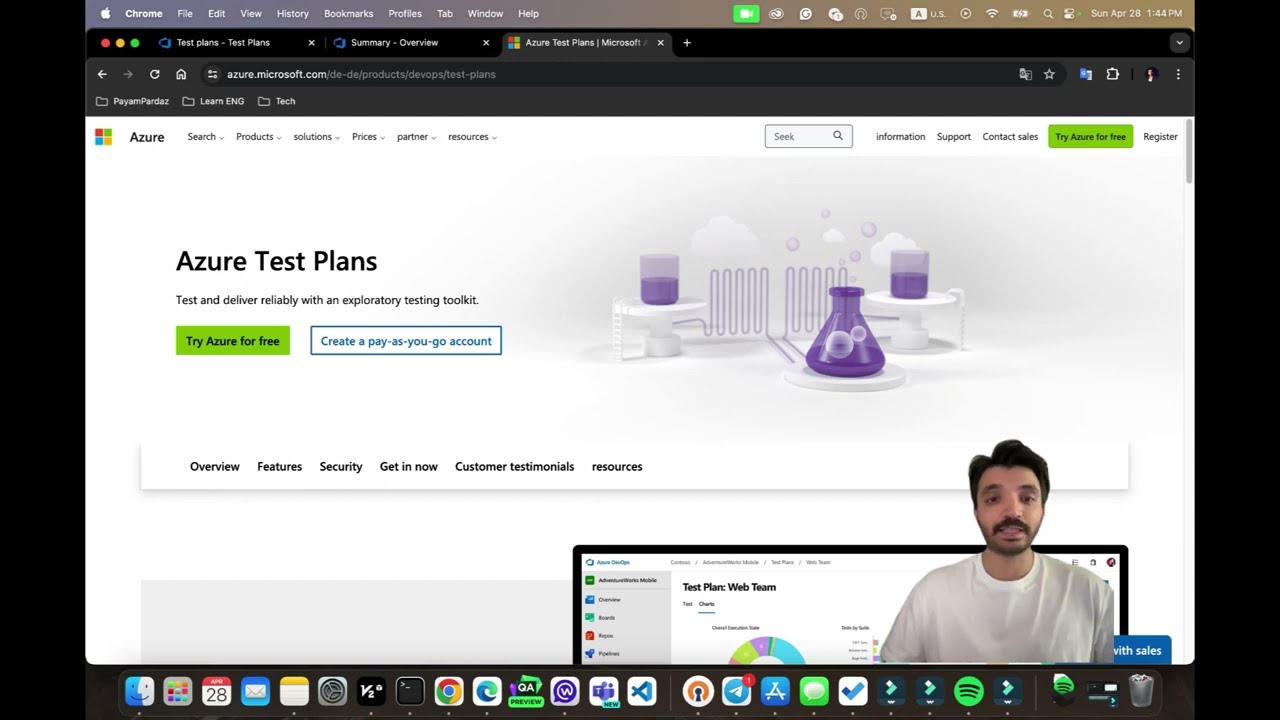
Task: Launch Visual Studio Code from the dock
Action: [642, 691]
